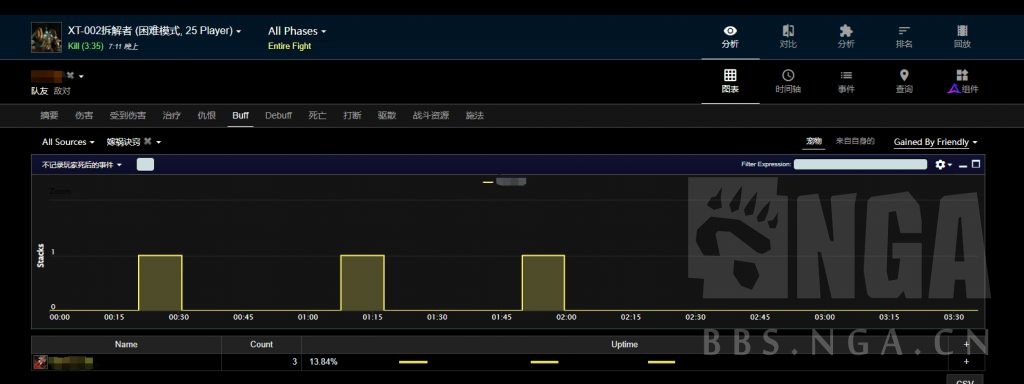Click the count value 3 in row

click(x=295, y=362)
